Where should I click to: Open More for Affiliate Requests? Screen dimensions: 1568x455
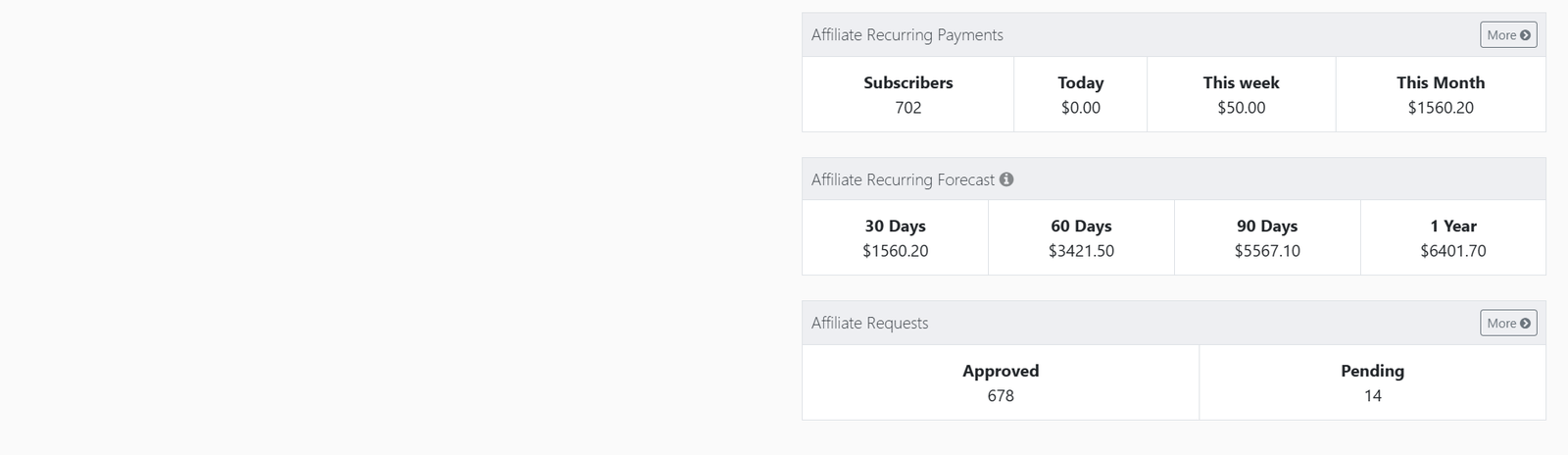pos(1508,323)
